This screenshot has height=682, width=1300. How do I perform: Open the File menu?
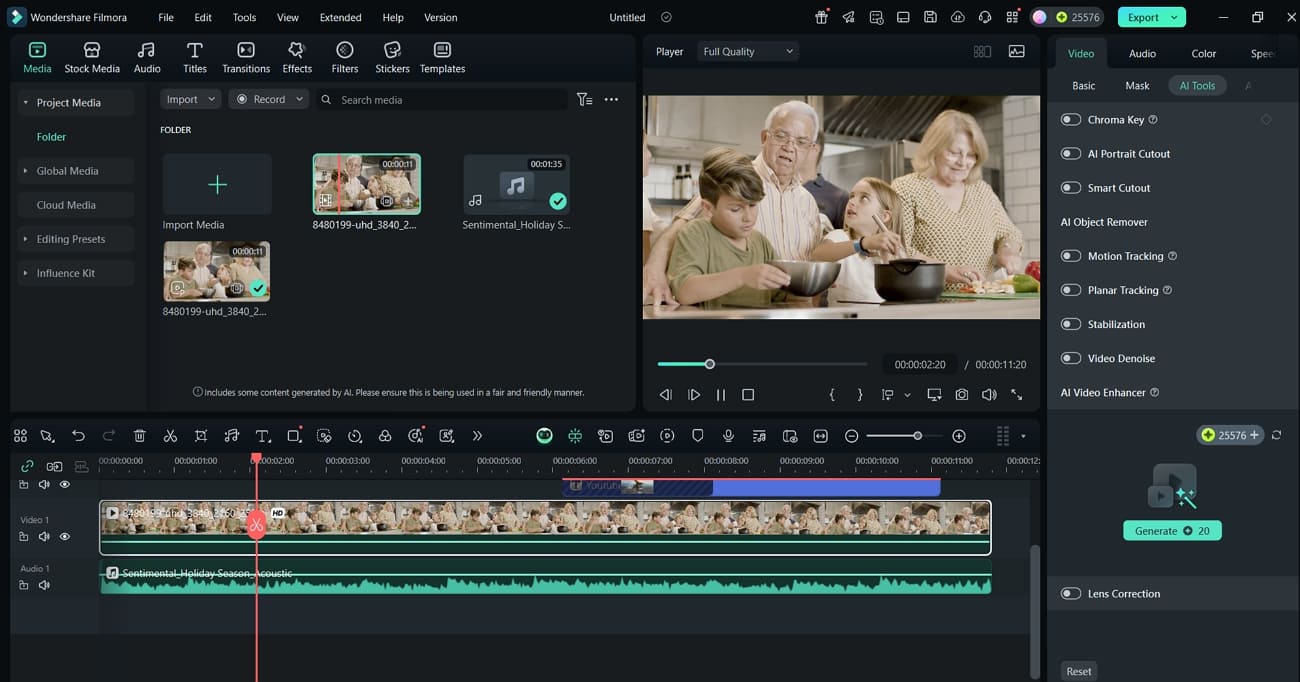[x=166, y=17]
